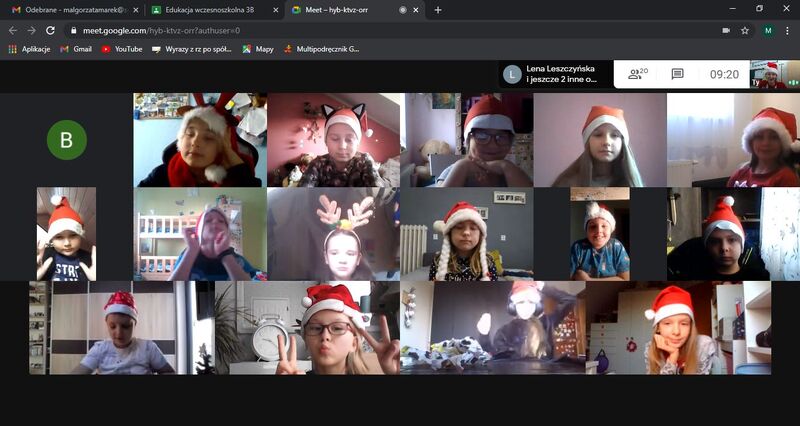Bookmark this page with the star icon
Screen dimensions: 800x426
(745, 30)
